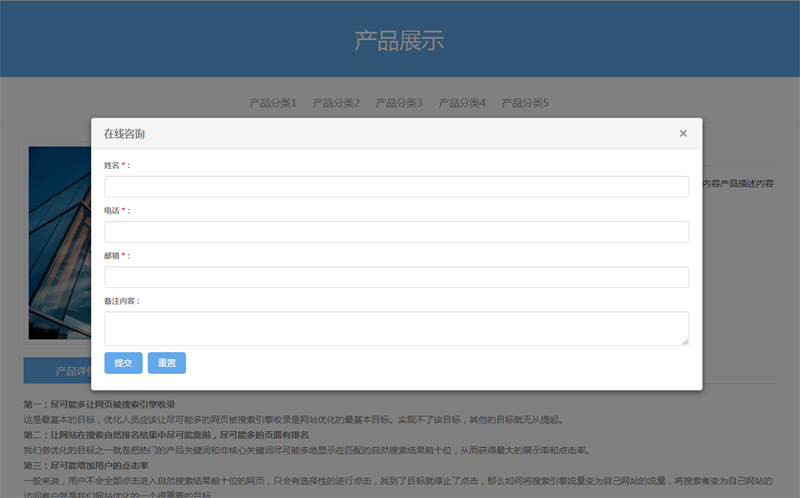The image size is (800, 498).
Task: Open the 产品分类5 nav link
Action: point(524,103)
